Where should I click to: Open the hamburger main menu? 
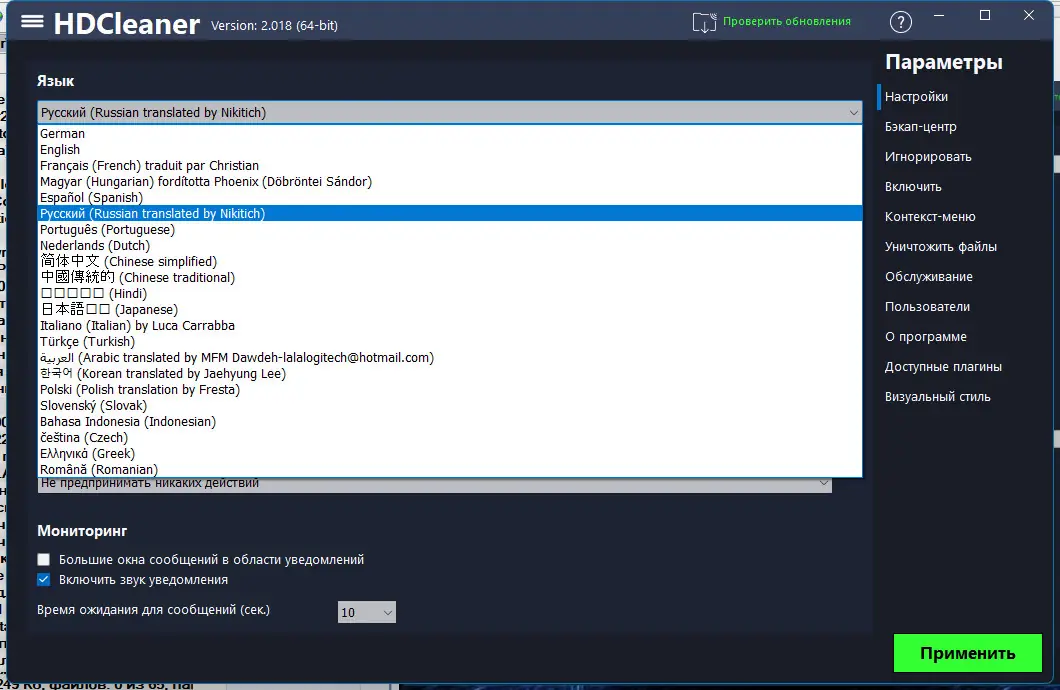tap(32, 22)
